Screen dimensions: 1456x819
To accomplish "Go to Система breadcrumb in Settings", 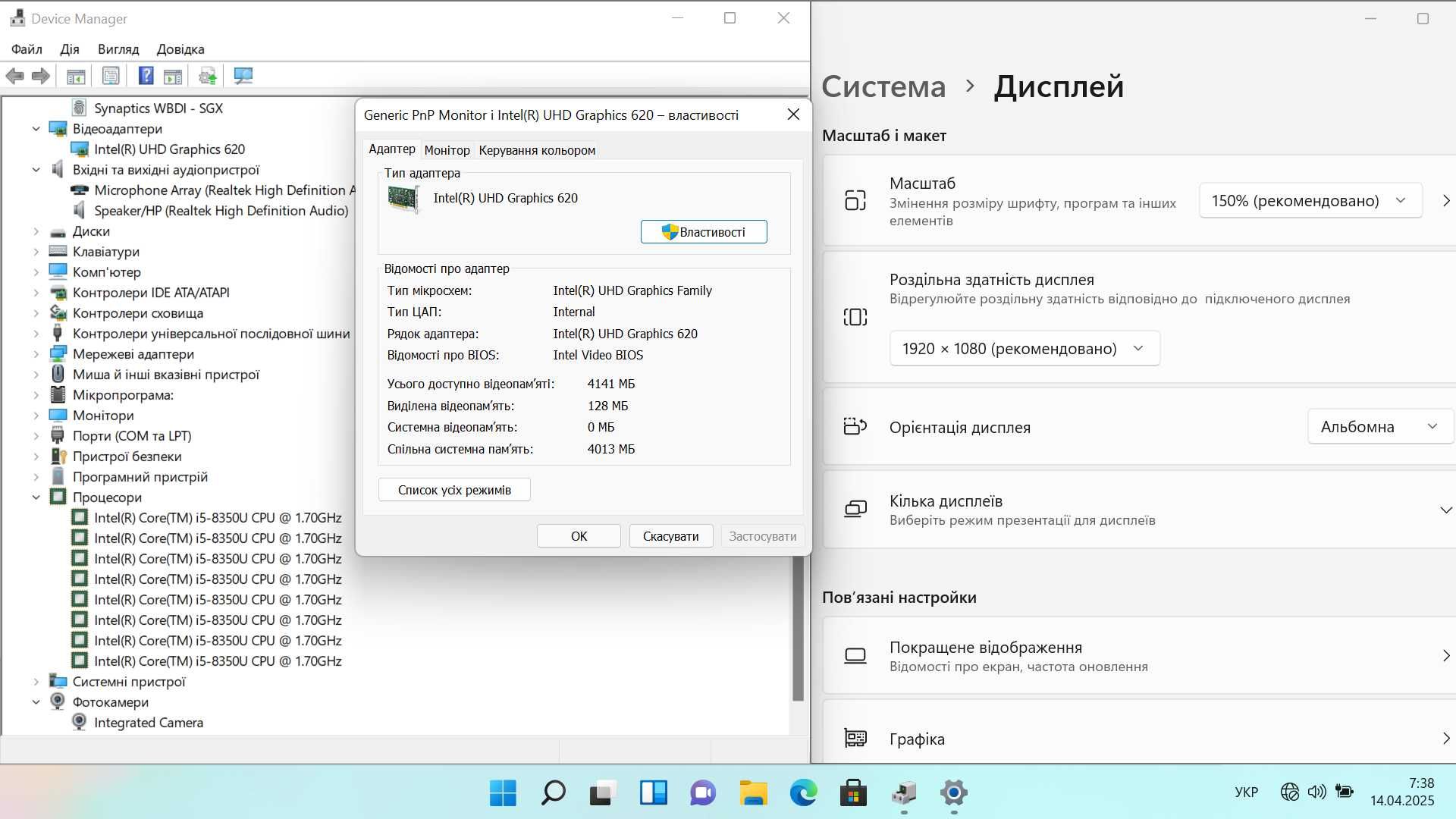I will pyautogui.click(x=883, y=86).
